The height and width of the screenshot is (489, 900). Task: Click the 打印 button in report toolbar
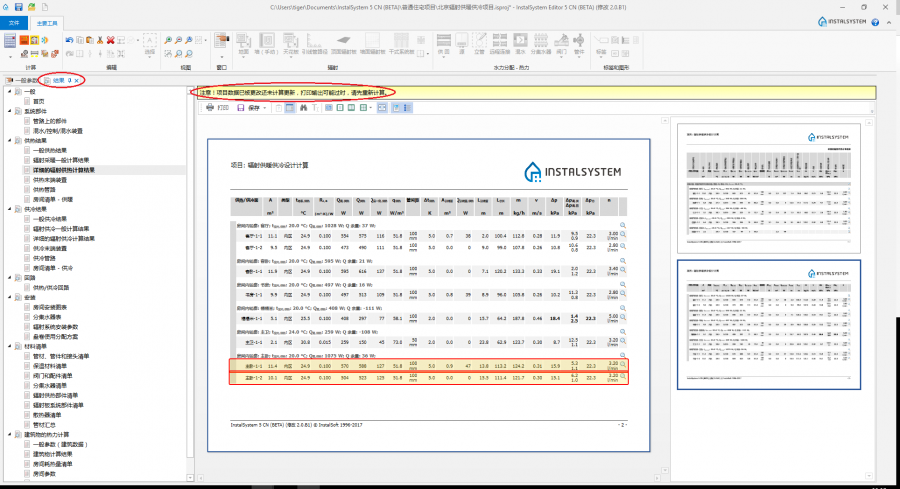point(223,107)
